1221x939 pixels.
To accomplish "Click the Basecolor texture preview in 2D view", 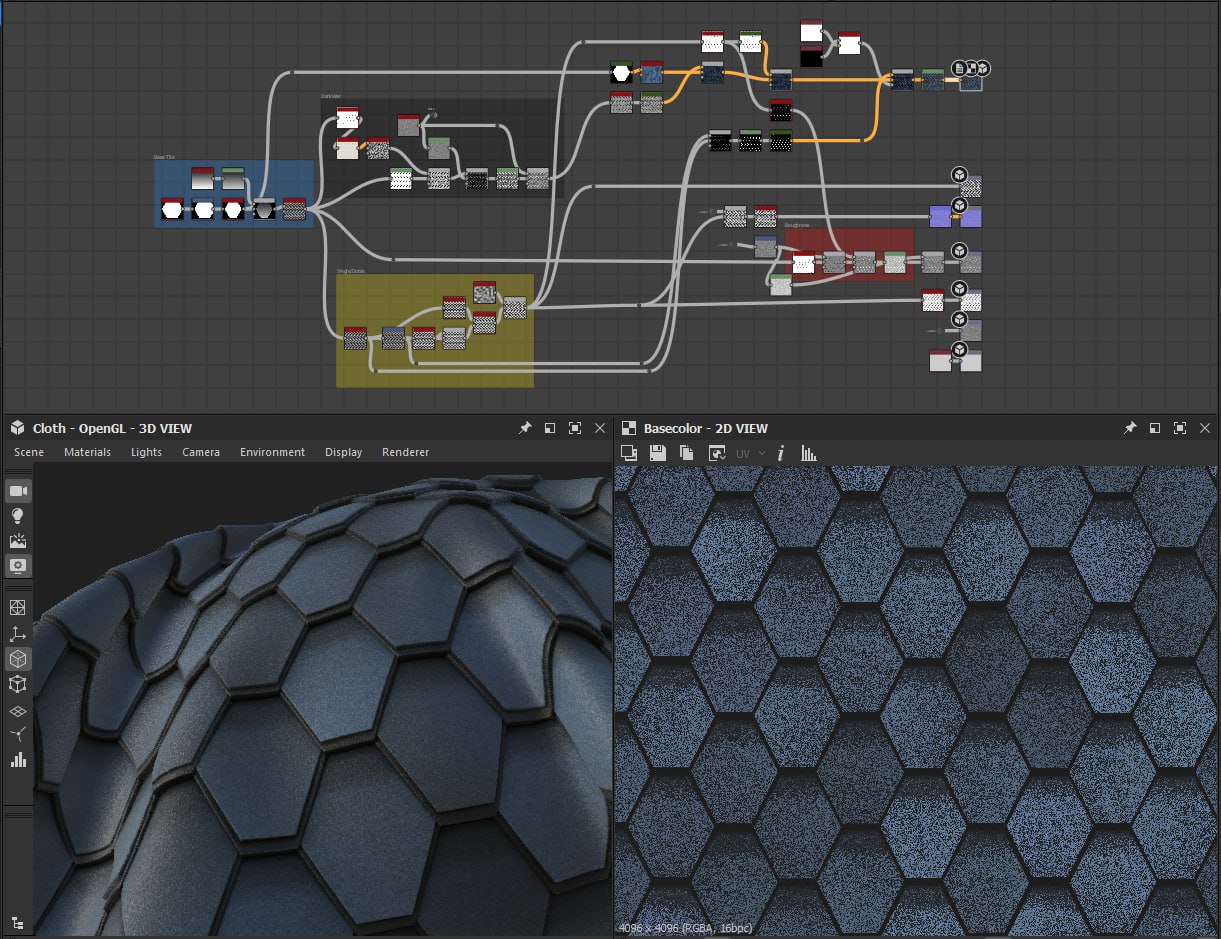I will coord(914,700).
